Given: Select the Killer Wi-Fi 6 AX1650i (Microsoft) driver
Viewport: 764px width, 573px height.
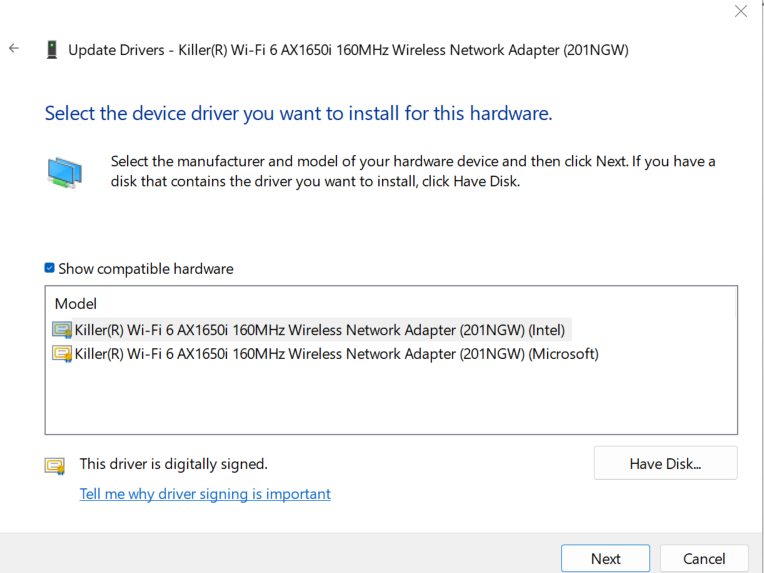Looking at the screenshot, I should 336,353.
